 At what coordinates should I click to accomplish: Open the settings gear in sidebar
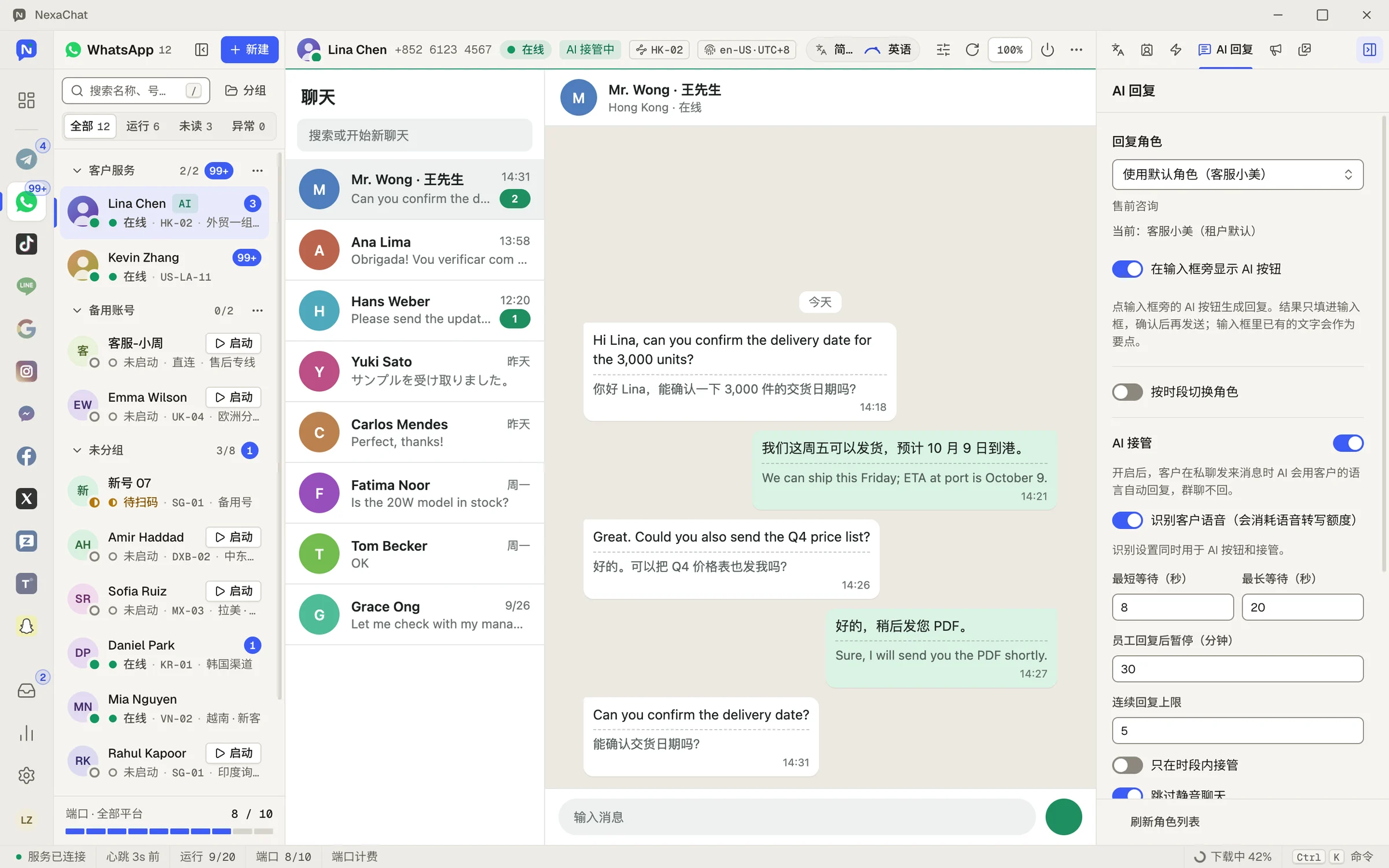(x=27, y=775)
